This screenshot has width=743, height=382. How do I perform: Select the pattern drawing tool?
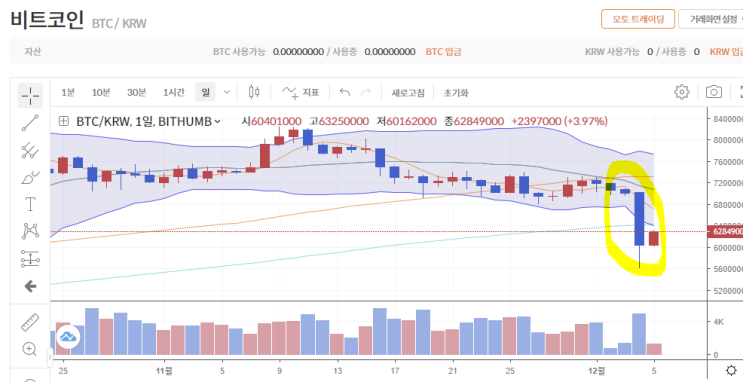30,231
